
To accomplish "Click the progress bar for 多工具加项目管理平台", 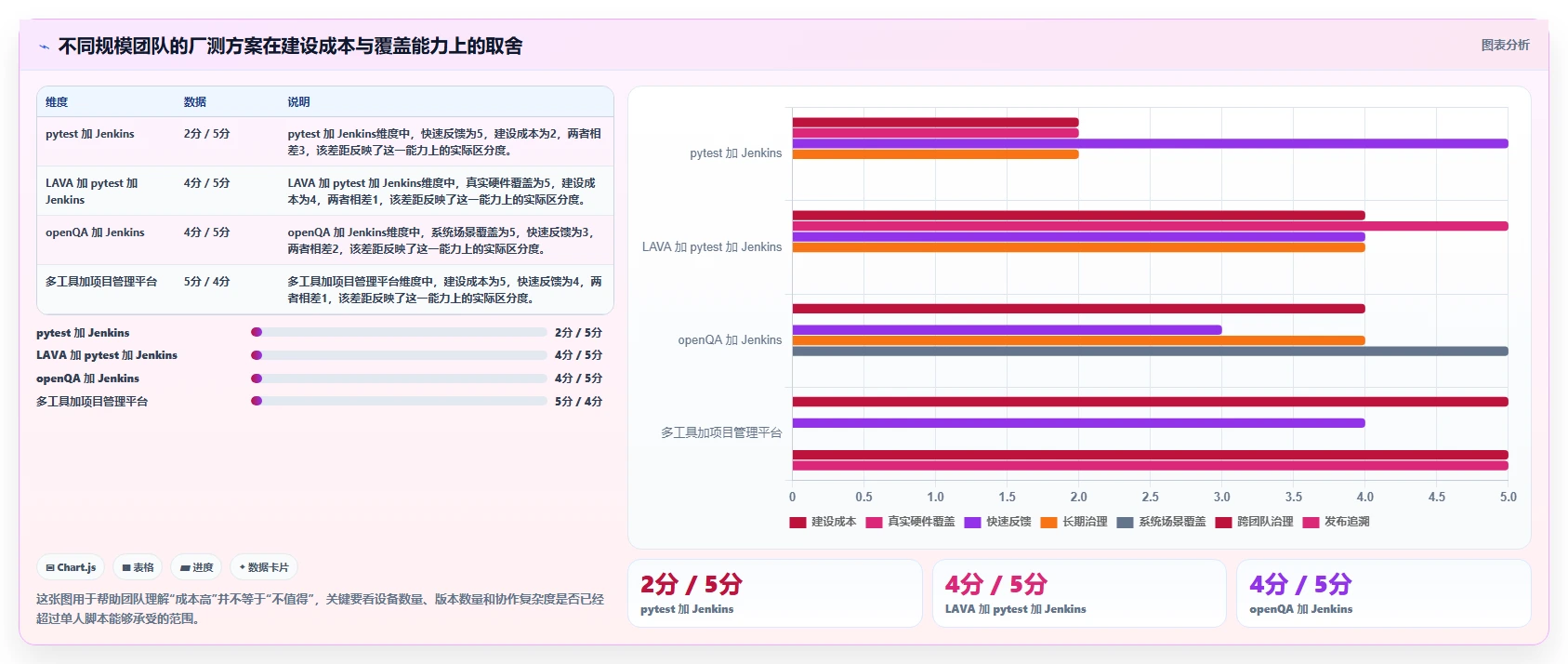I will [x=399, y=401].
